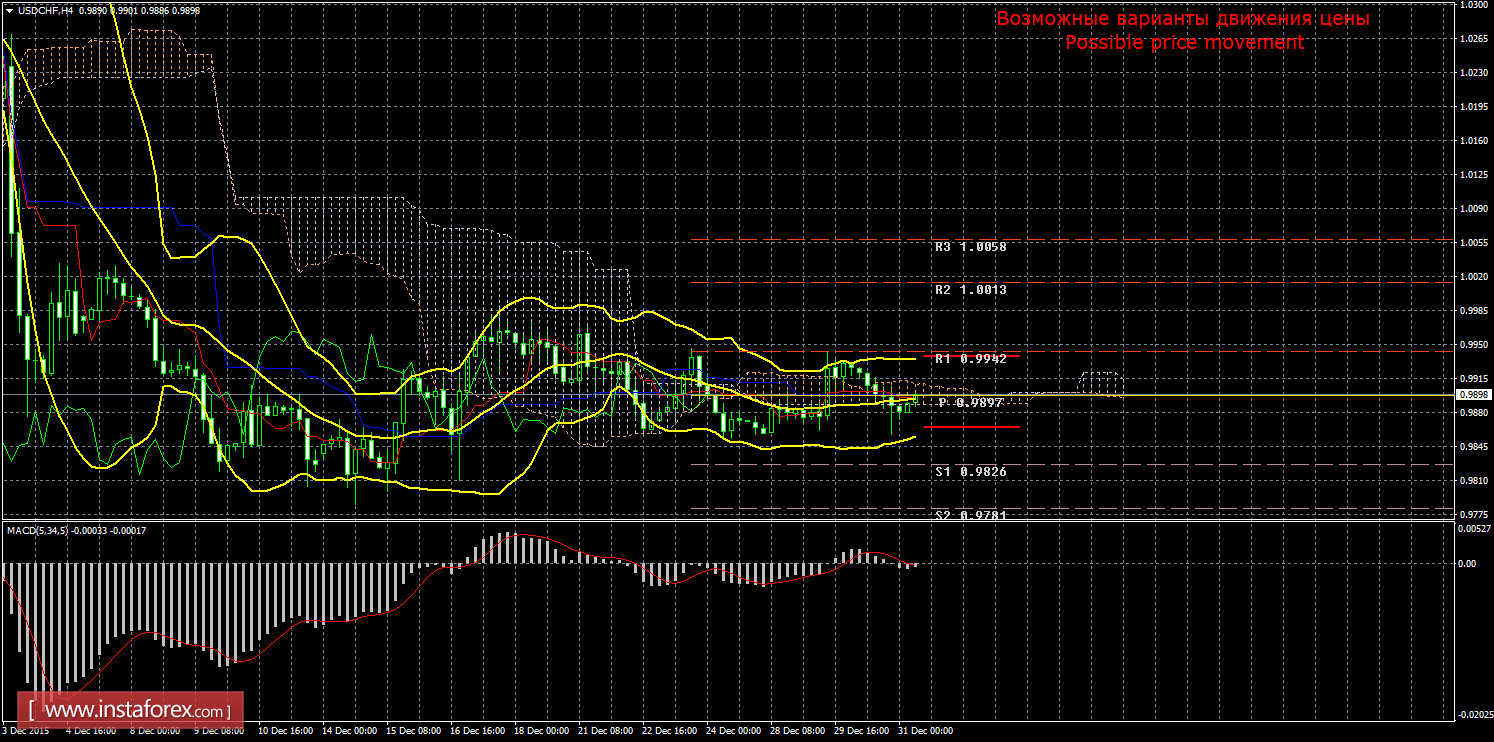The image size is (1494, 742).
Task: Click the 21 Dec 08:00 time label
Action: [x=605, y=731]
